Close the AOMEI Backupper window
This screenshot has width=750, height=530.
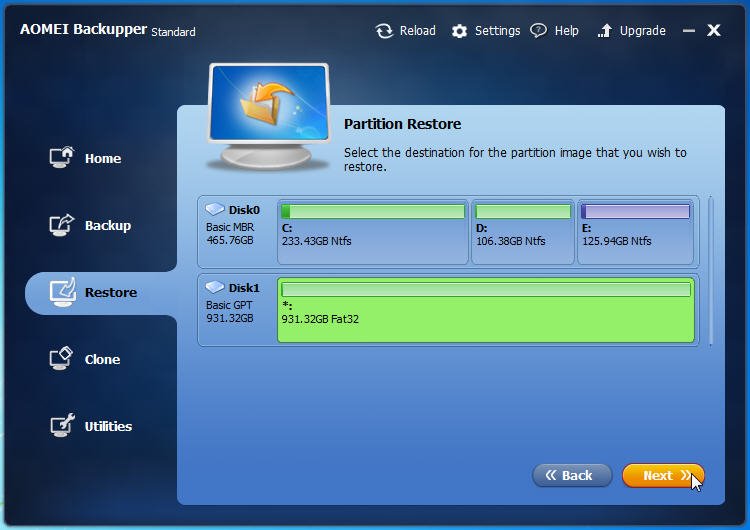click(714, 31)
